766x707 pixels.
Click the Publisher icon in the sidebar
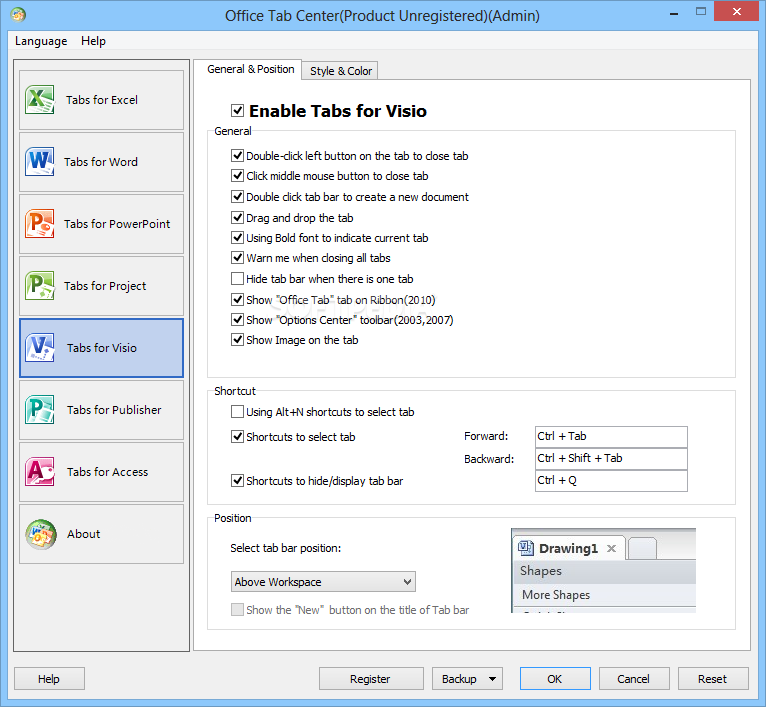pos(40,409)
